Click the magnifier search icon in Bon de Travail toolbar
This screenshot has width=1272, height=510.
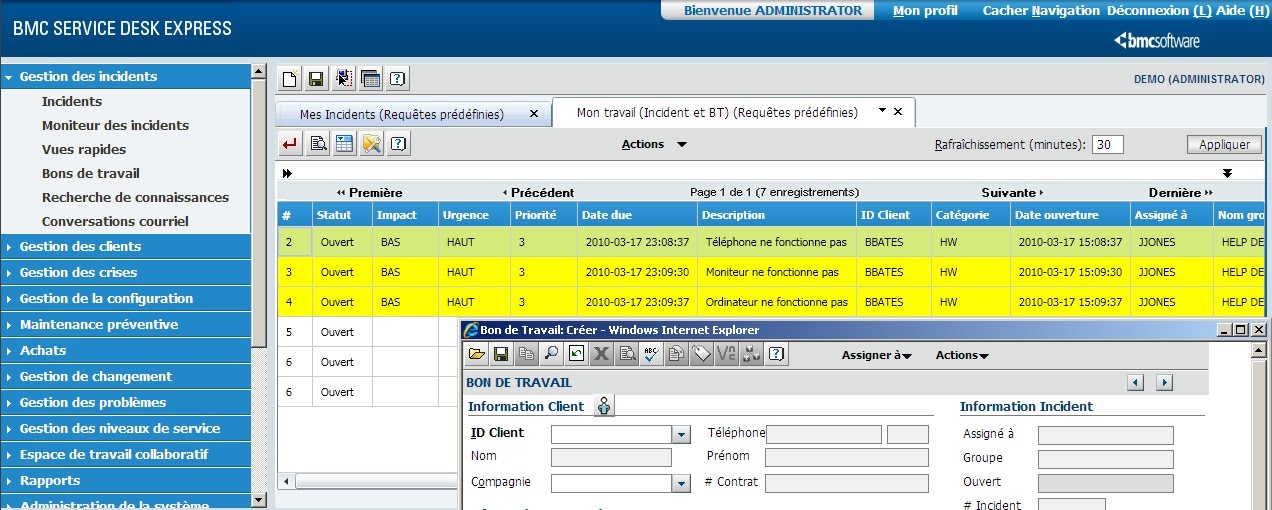tap(552, 353)
